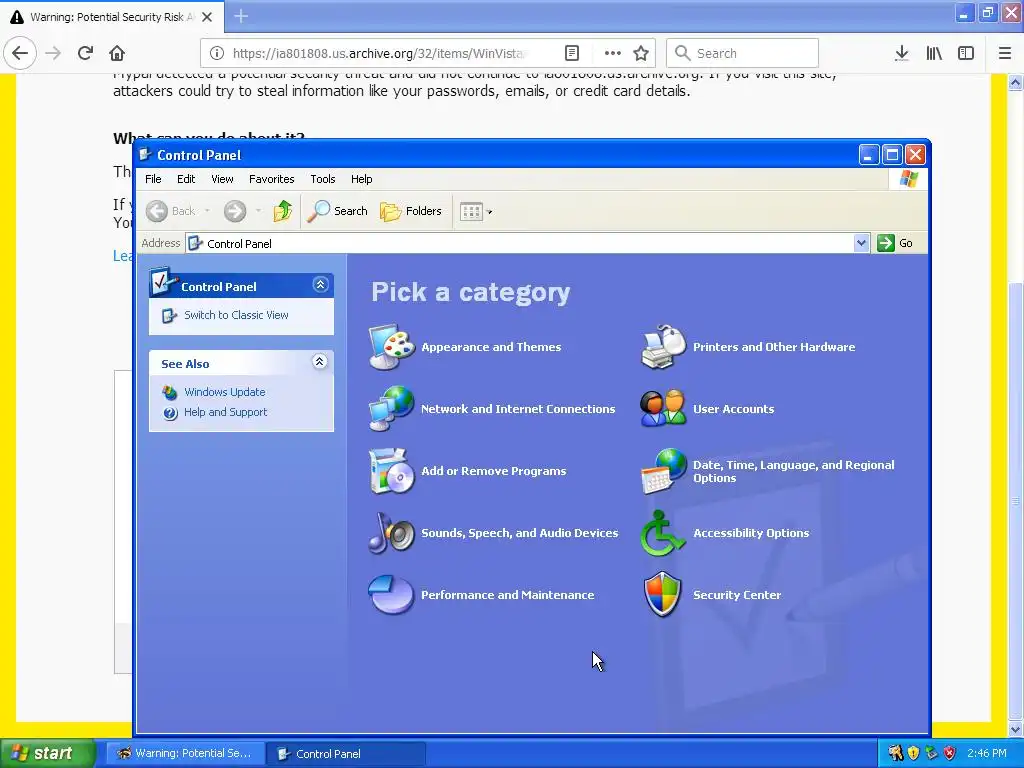This screenshot has width=1024, height=768.
Task: Click the Search magnifier in Control Panel toolbar
Action: (x=338, y=211)
